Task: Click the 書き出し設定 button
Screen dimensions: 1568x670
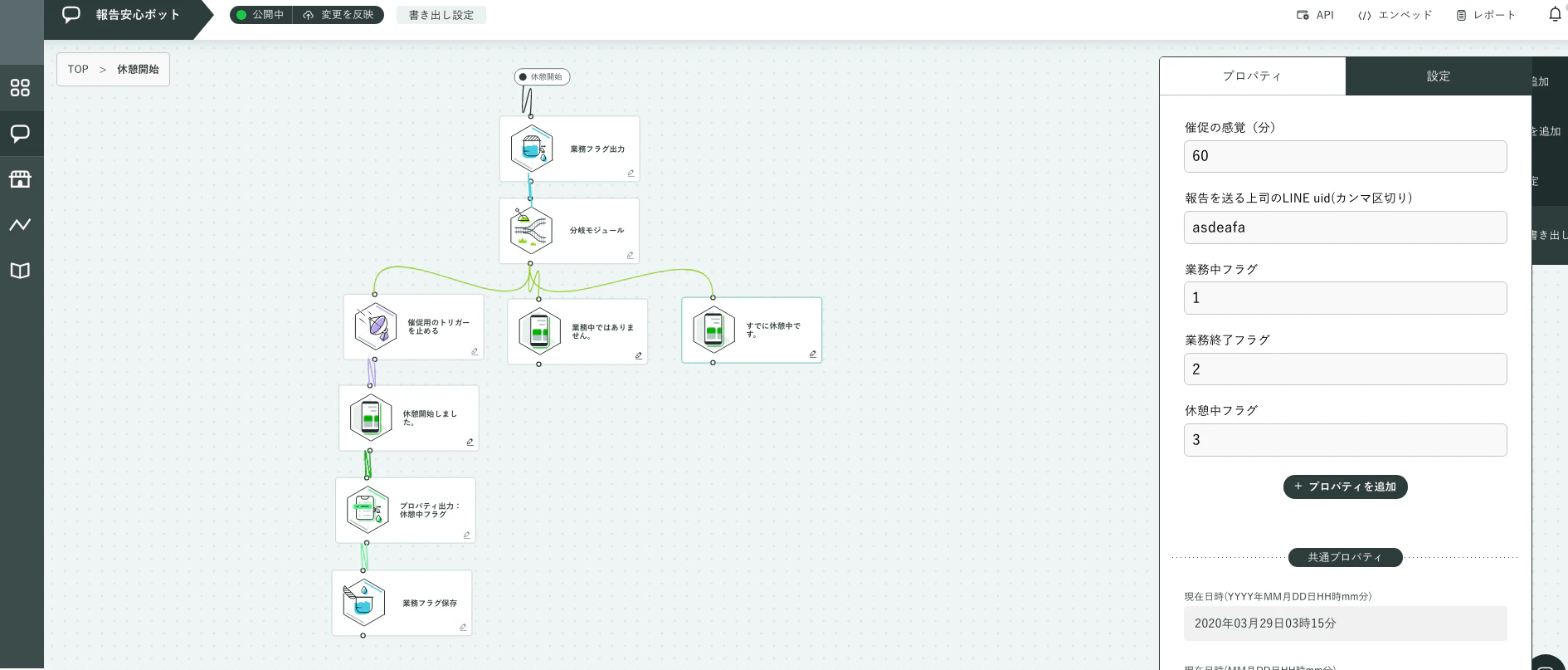Action: coord(441,15)
